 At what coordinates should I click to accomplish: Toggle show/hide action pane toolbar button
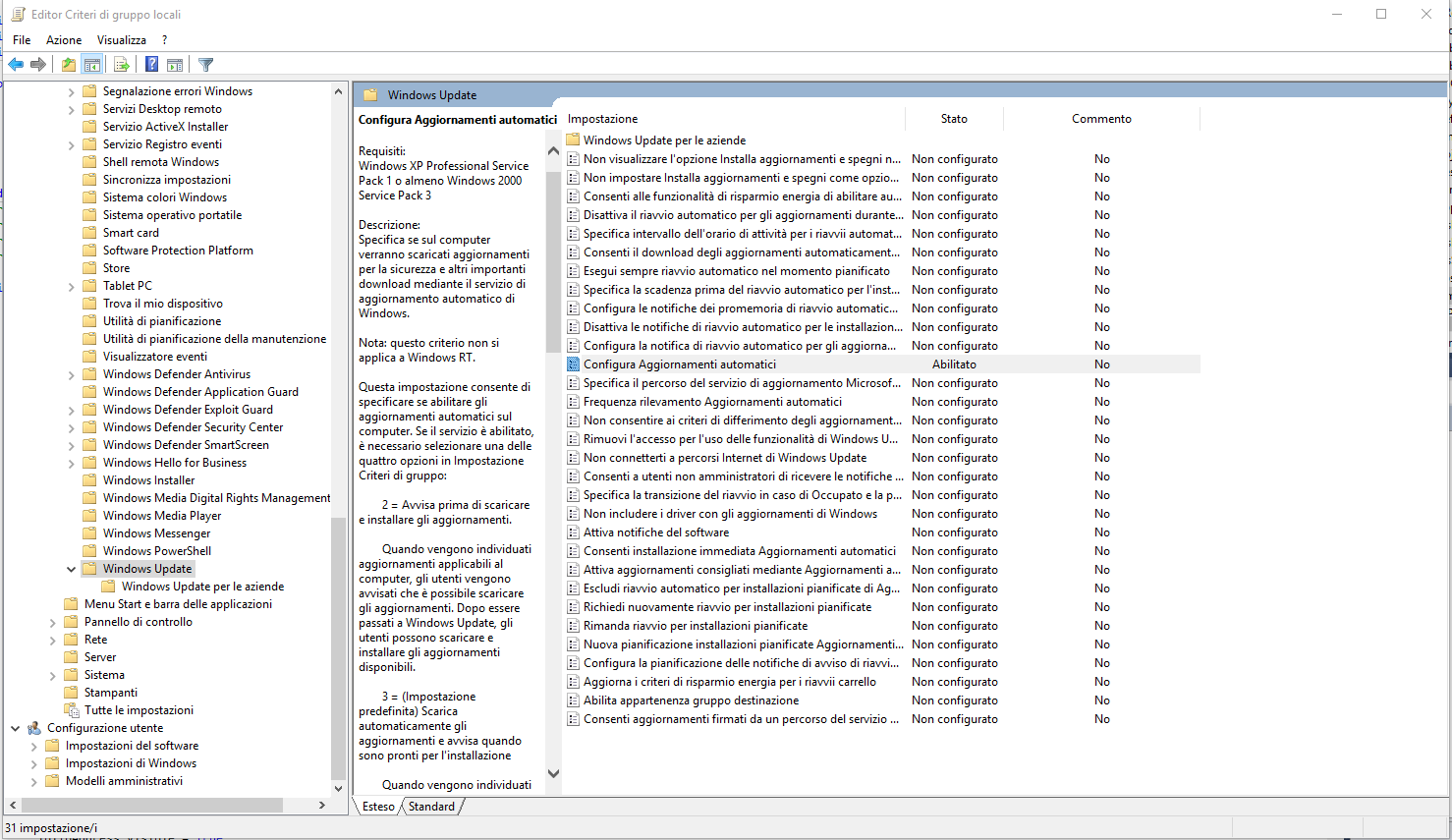point(175,65)
